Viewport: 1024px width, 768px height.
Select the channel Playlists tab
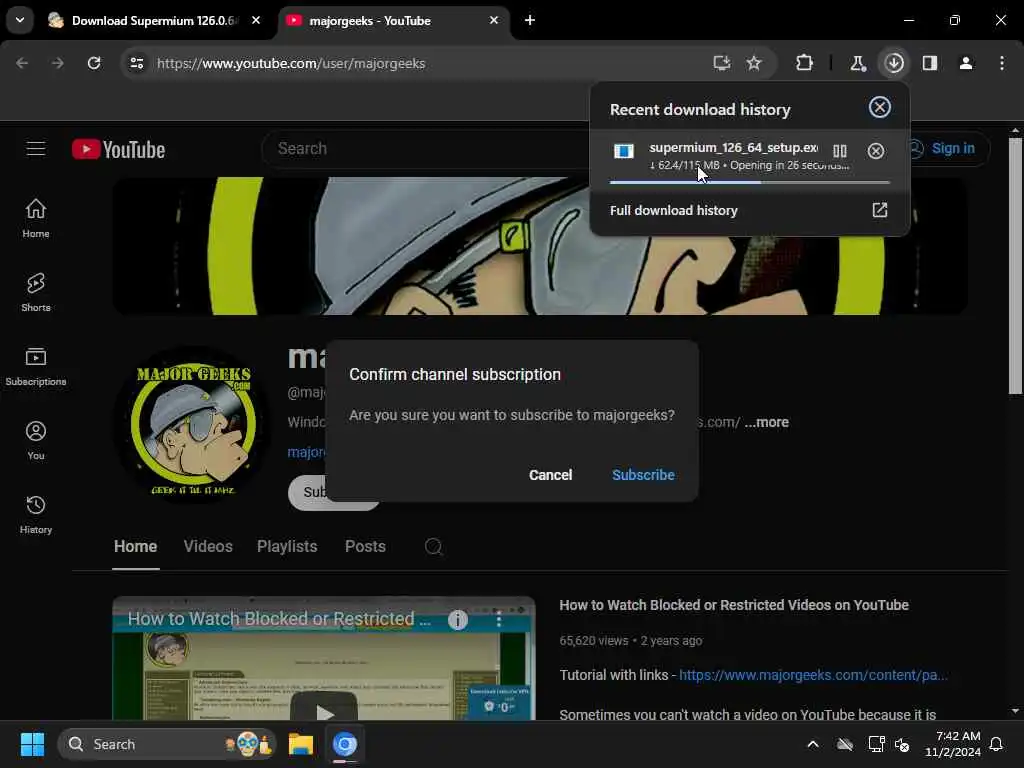tap(287, 547)
